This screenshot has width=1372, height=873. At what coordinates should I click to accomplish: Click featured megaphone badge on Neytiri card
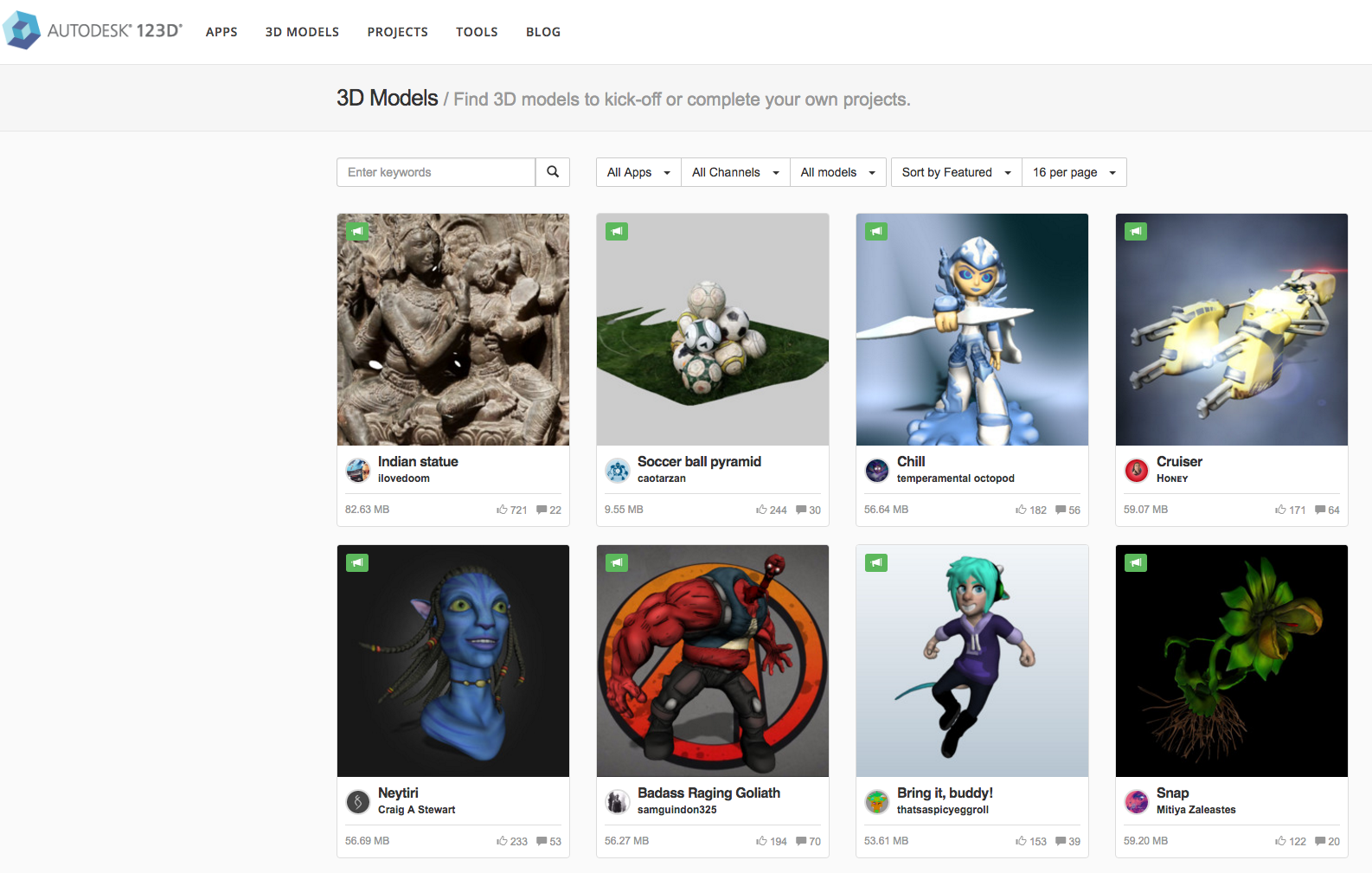357,562
